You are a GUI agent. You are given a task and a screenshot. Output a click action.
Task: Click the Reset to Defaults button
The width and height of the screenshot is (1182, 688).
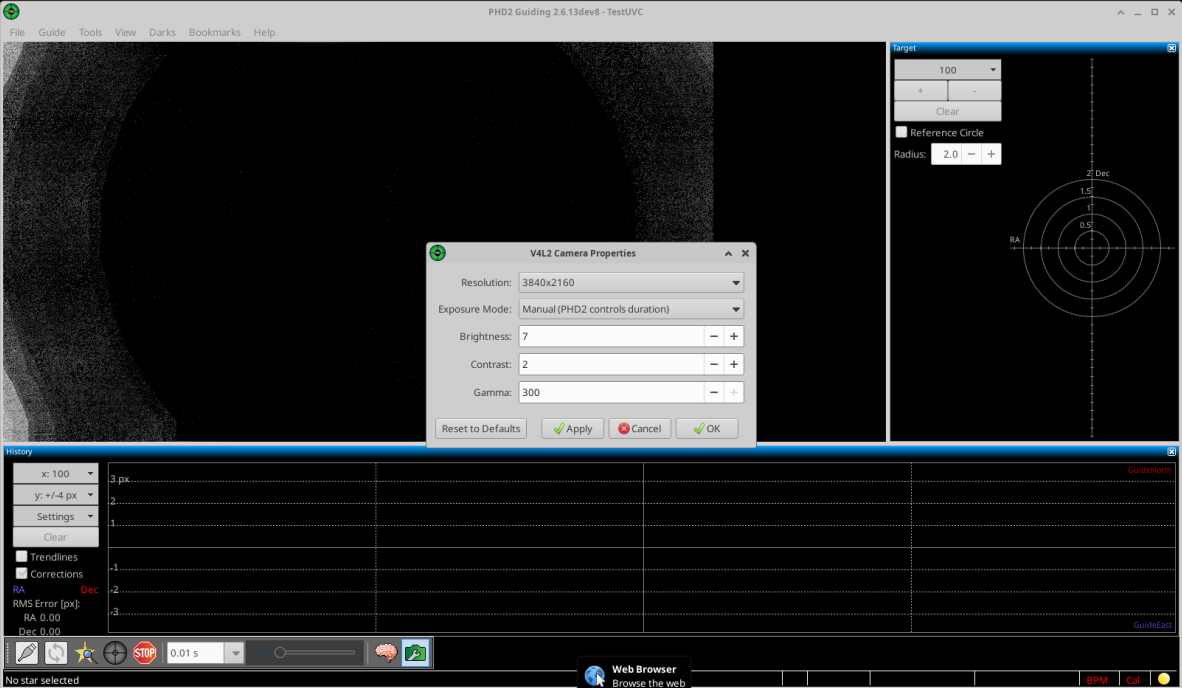(481, 428)
